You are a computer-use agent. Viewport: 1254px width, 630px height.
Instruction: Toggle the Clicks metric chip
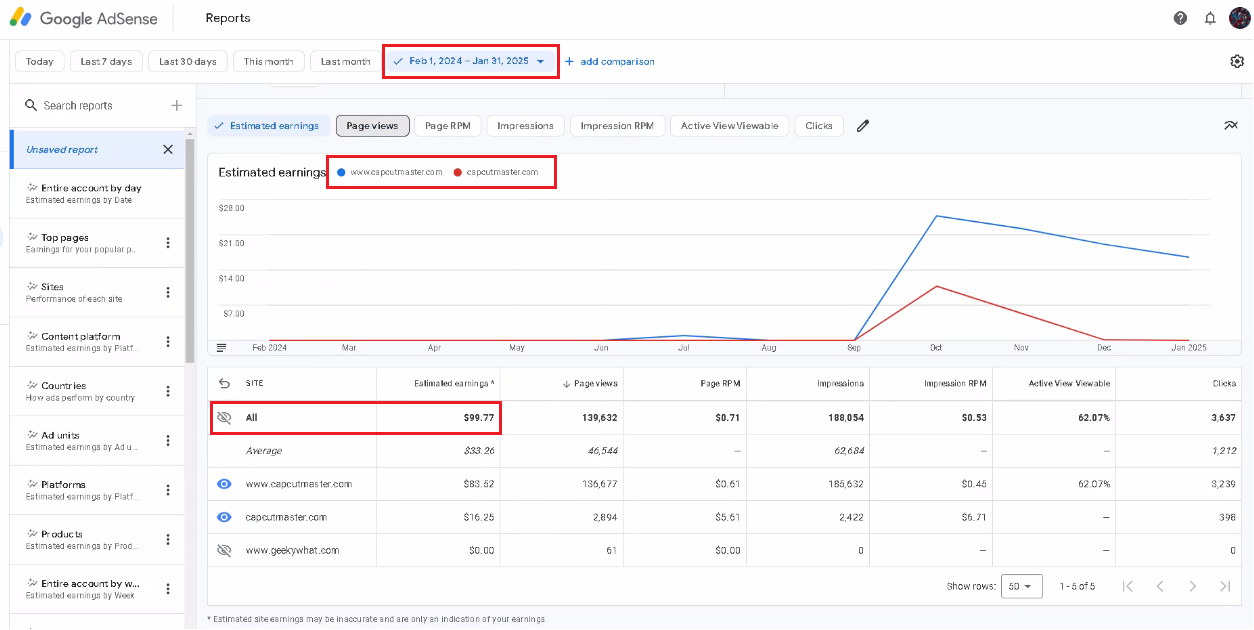[819, 126]
